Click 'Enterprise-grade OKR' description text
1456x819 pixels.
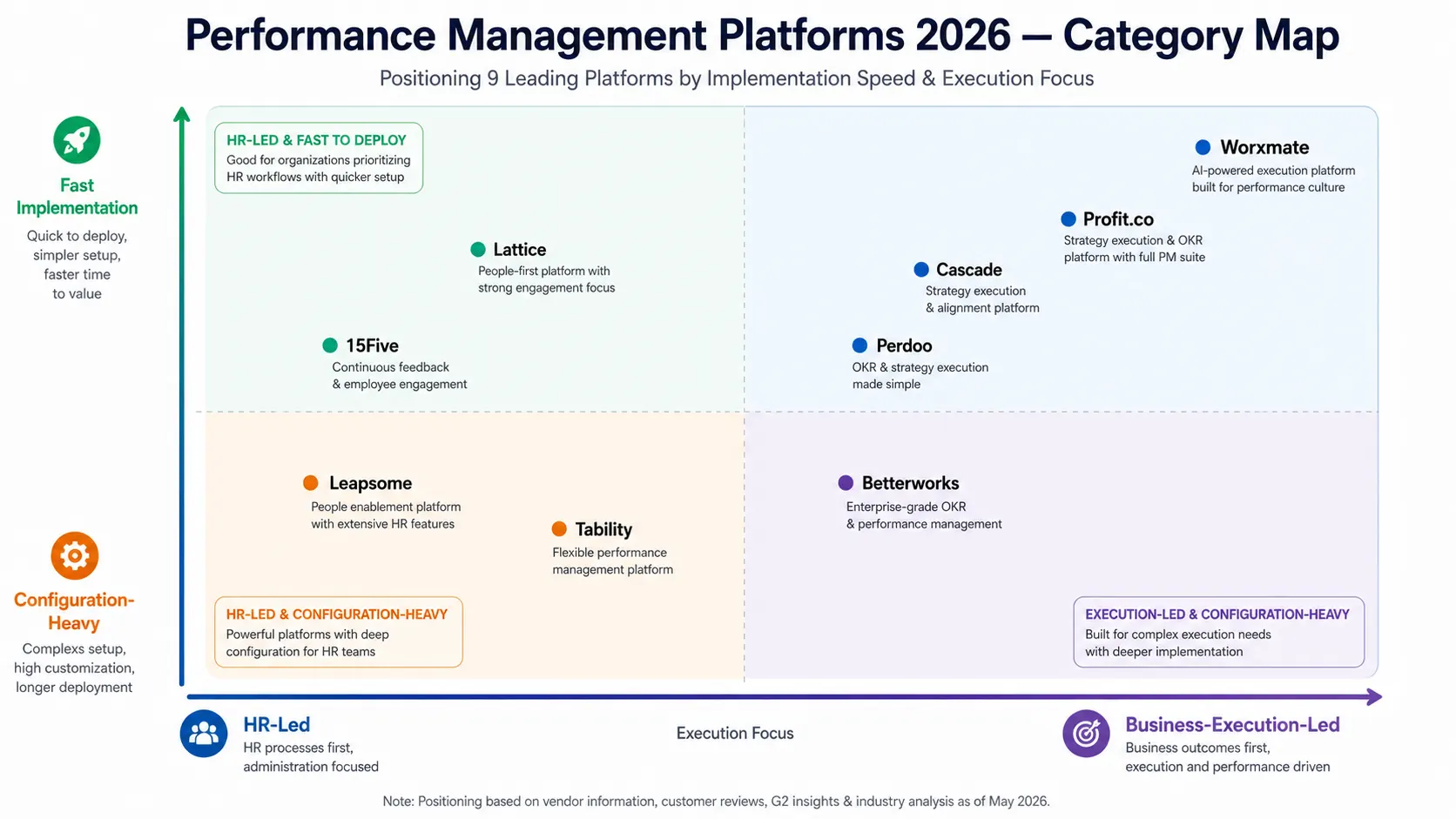click(x=907, y=507)
